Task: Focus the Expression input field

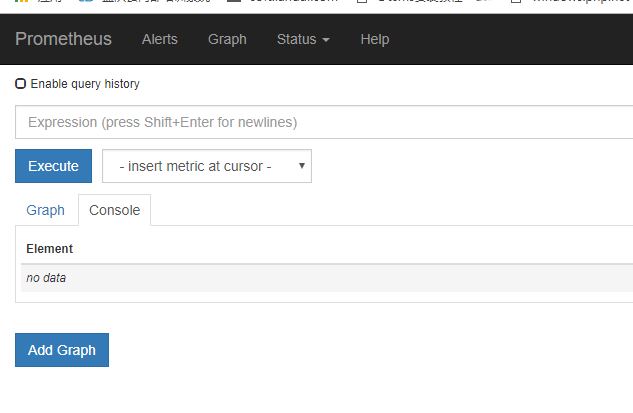Action: pyautogui.click(x=324, y=122)
